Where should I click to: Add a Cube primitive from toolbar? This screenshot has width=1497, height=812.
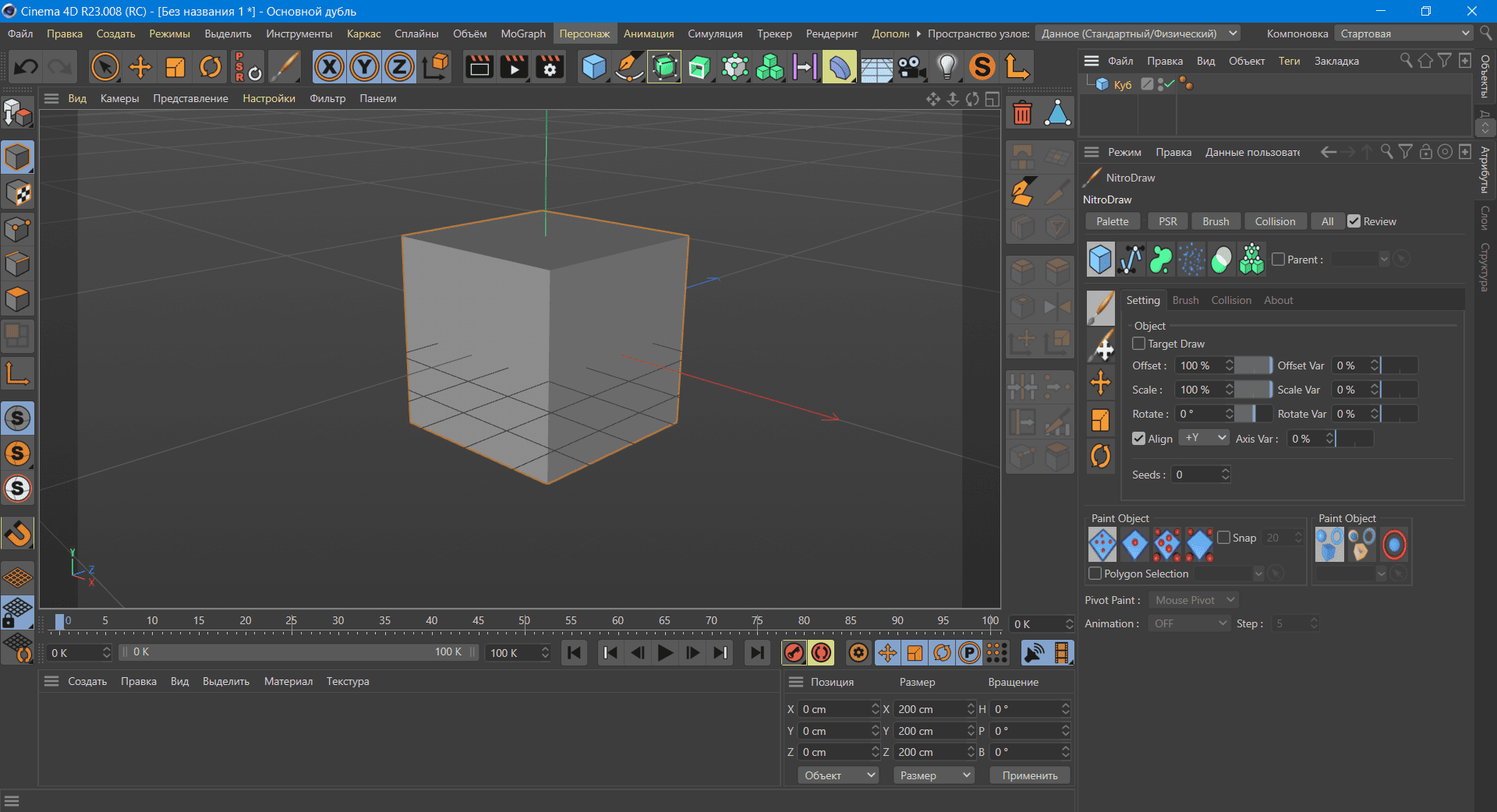(x=594, y=67)
